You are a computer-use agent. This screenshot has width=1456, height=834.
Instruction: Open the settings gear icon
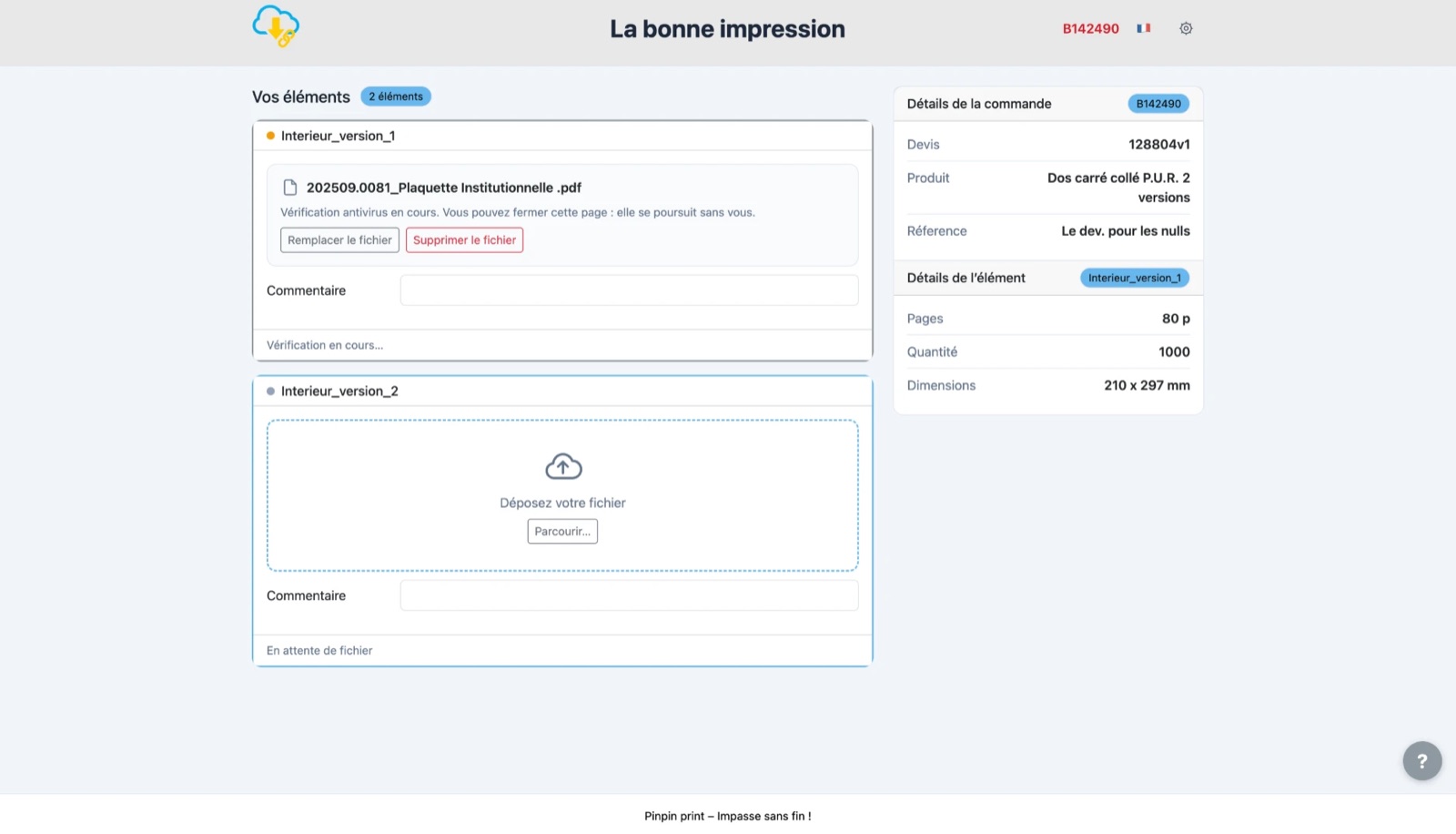(1186, 28)
